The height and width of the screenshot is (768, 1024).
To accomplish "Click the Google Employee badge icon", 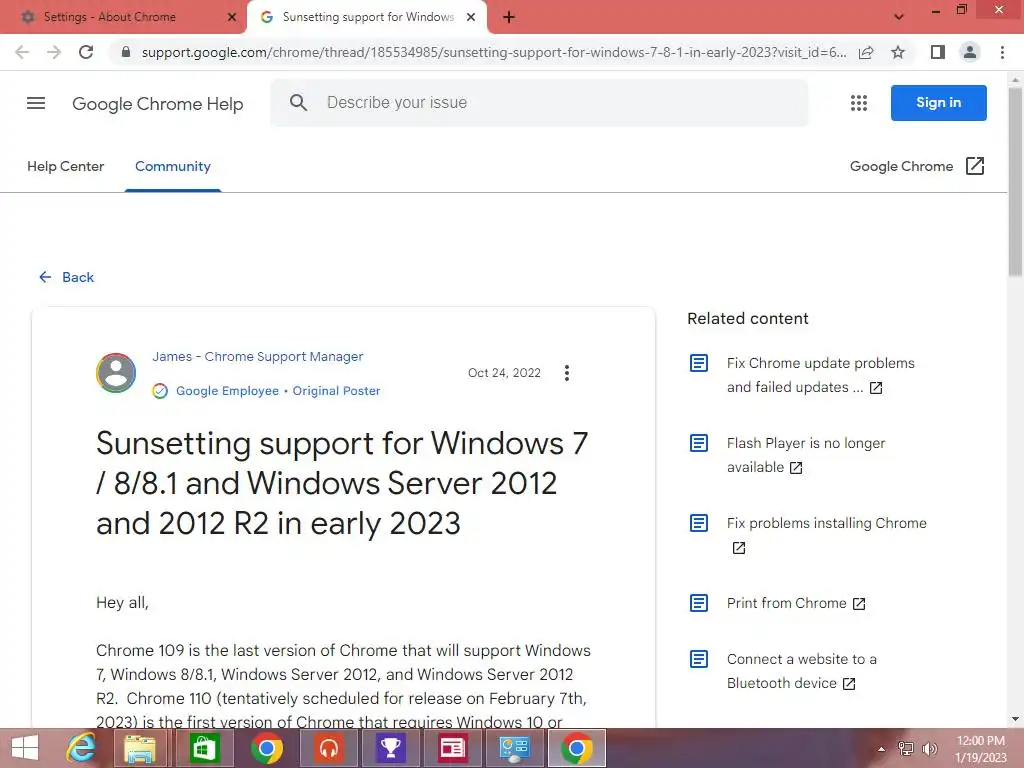I will point(160,391).
